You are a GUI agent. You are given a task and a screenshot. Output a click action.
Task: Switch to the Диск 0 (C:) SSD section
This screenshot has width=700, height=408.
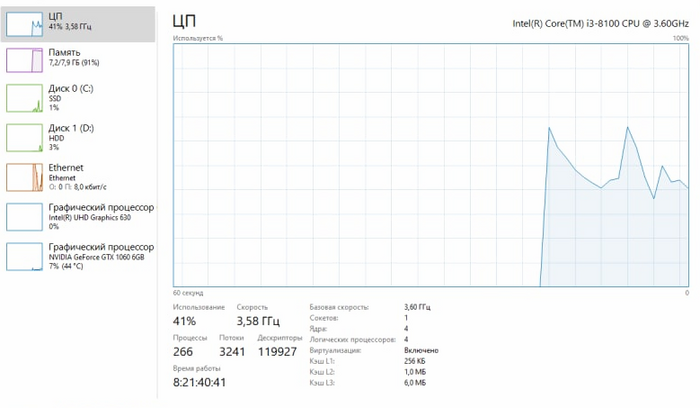pos(78,98)
